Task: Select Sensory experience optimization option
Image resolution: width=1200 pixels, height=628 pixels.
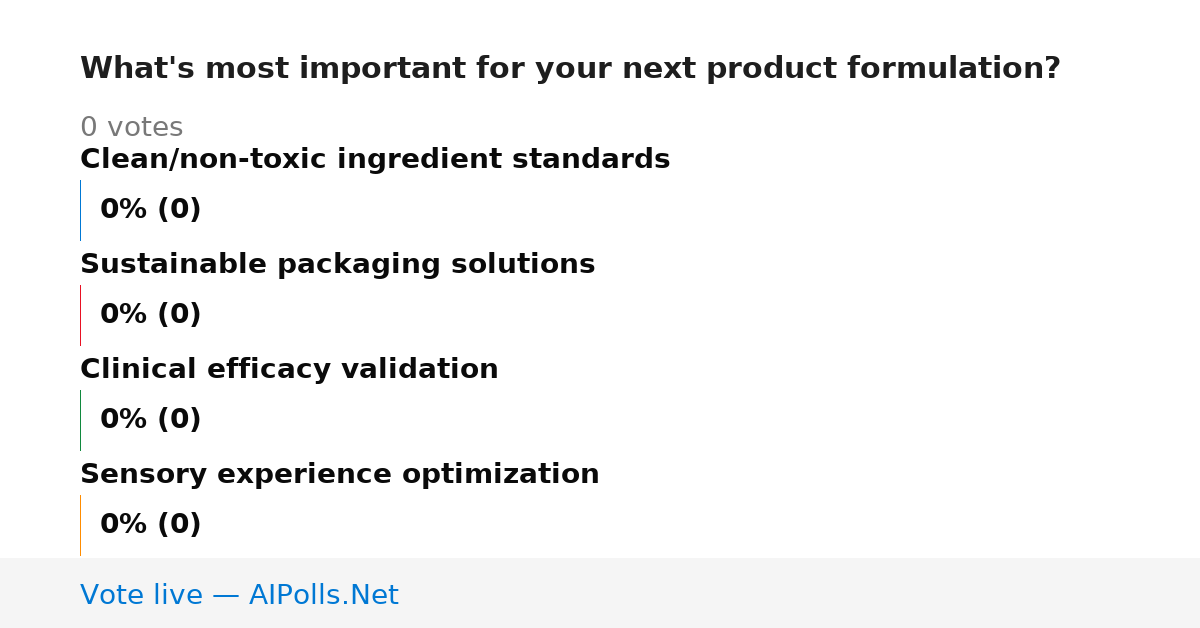Action: 340,474
